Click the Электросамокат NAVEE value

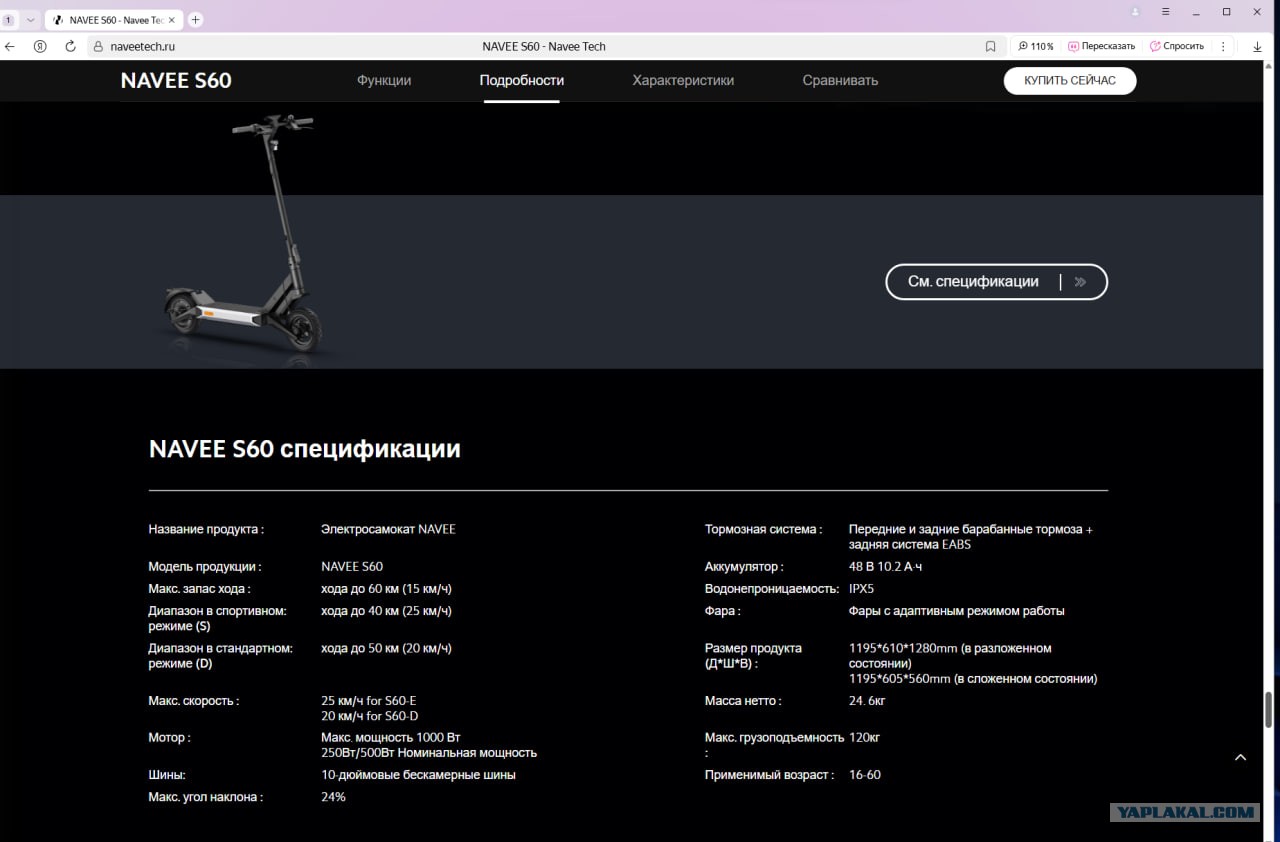point(388,529)
